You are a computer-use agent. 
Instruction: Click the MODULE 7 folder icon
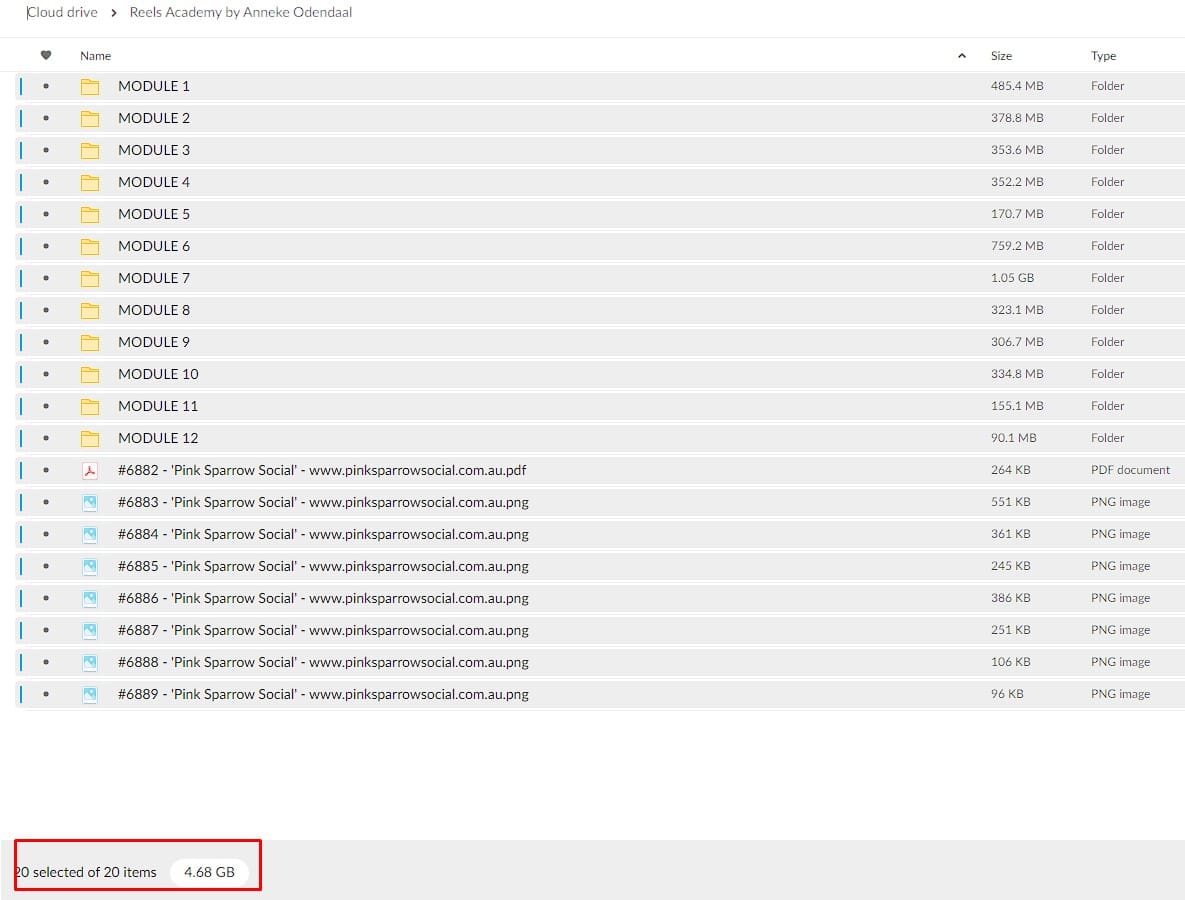tap(90, 278)
